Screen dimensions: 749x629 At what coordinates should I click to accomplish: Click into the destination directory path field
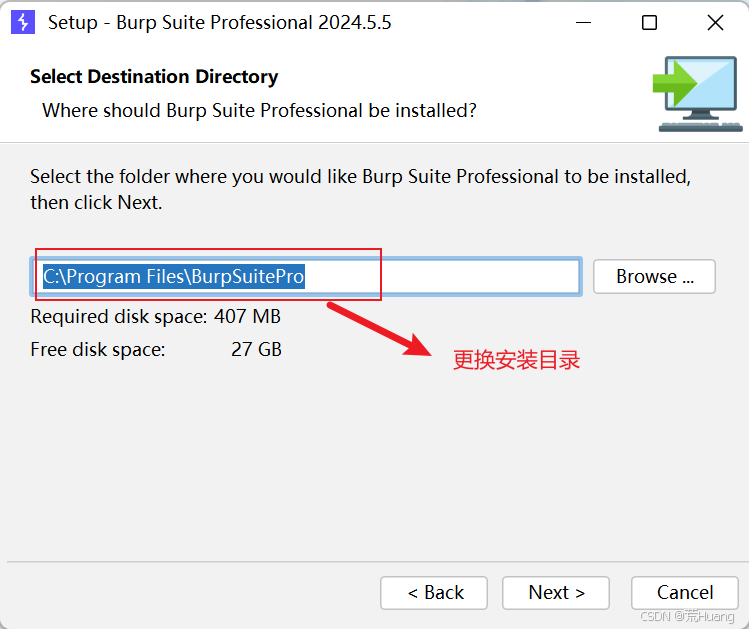coord(306,277)
